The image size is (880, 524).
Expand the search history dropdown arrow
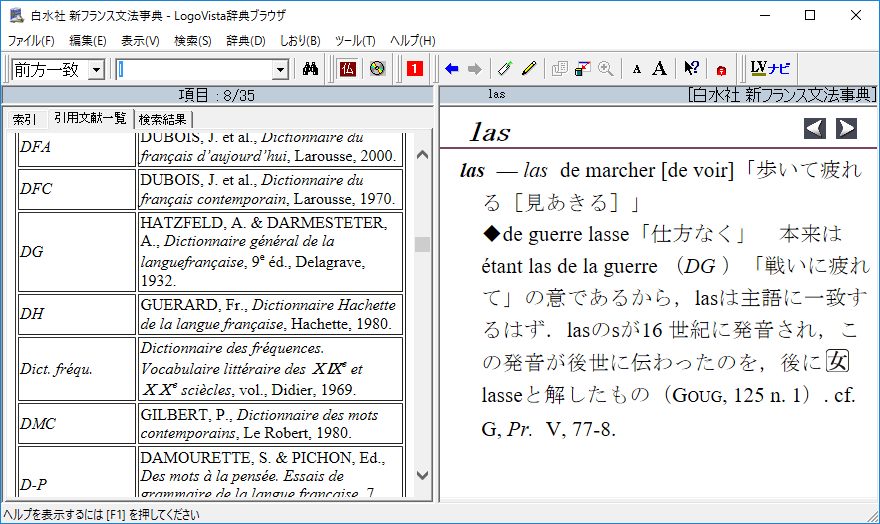point(280,70)
